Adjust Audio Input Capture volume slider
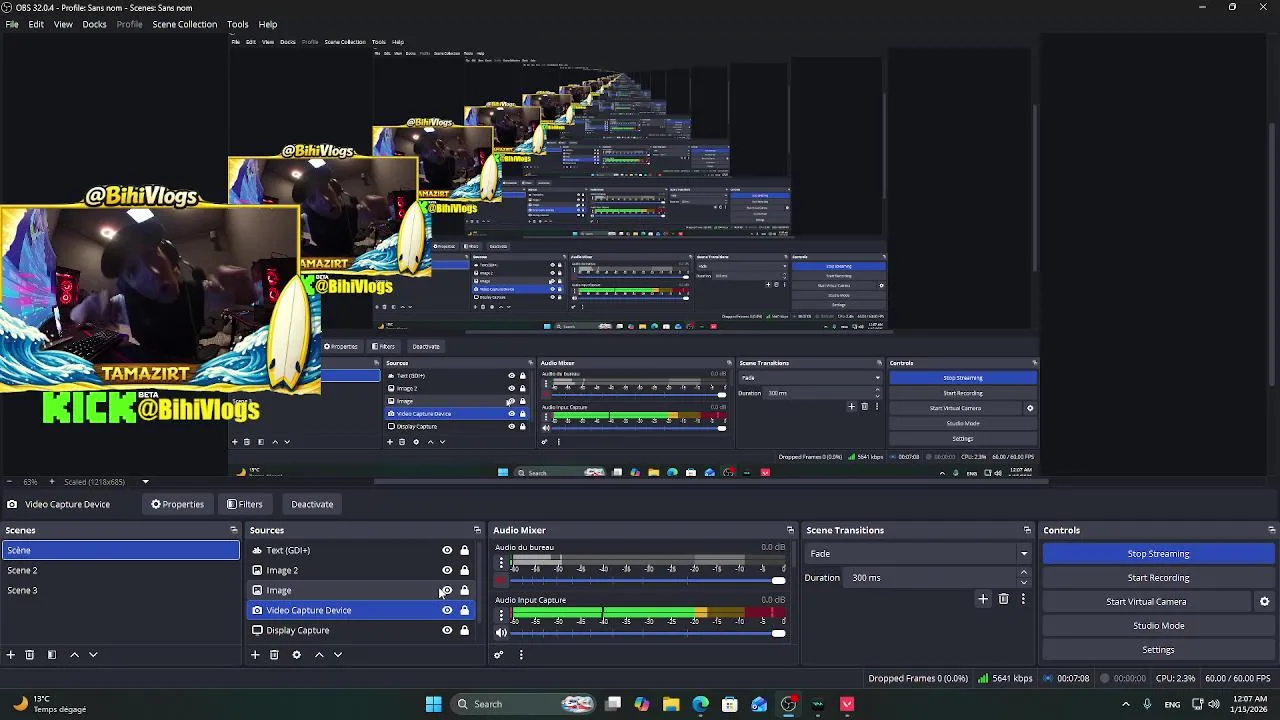1280x720 pixels. tap(648, 633)
